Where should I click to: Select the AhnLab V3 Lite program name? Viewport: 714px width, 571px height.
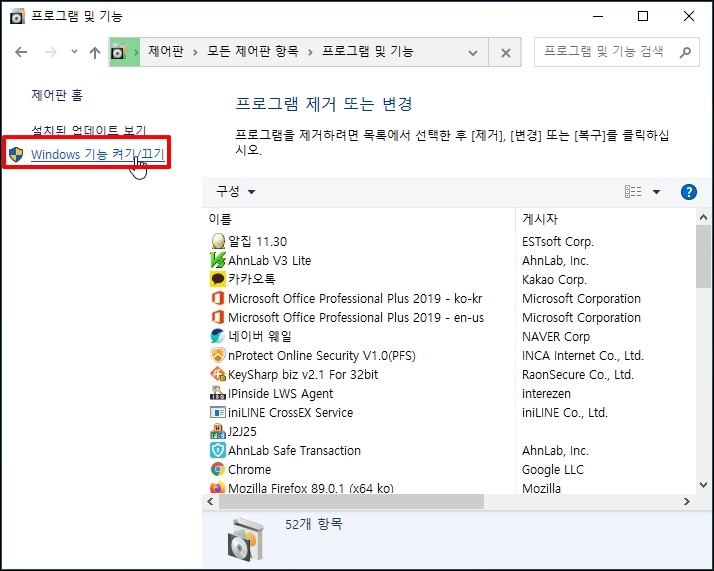coord(270,260)
